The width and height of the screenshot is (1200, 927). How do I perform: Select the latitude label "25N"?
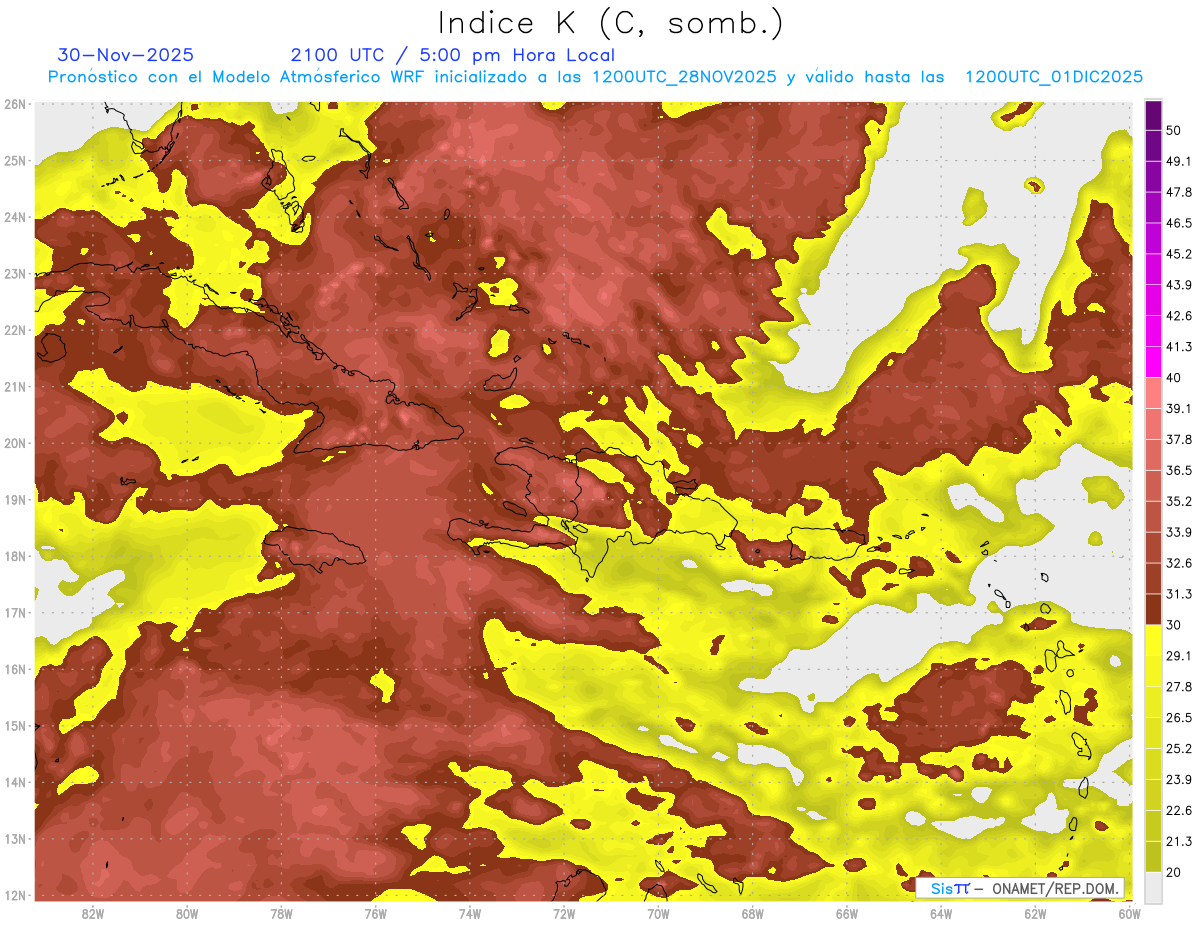(x=15, y=161)
